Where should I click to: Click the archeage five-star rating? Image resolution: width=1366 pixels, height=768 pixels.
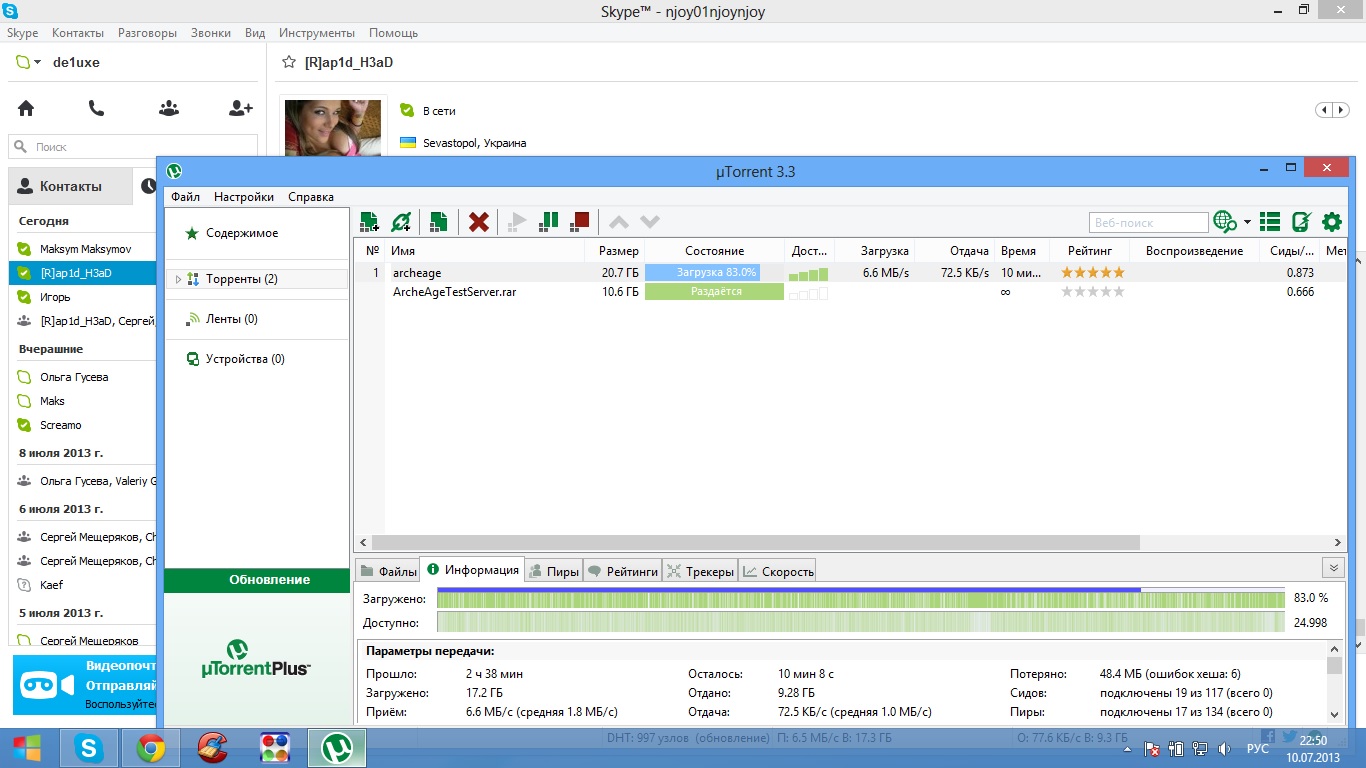point(1092,272)
